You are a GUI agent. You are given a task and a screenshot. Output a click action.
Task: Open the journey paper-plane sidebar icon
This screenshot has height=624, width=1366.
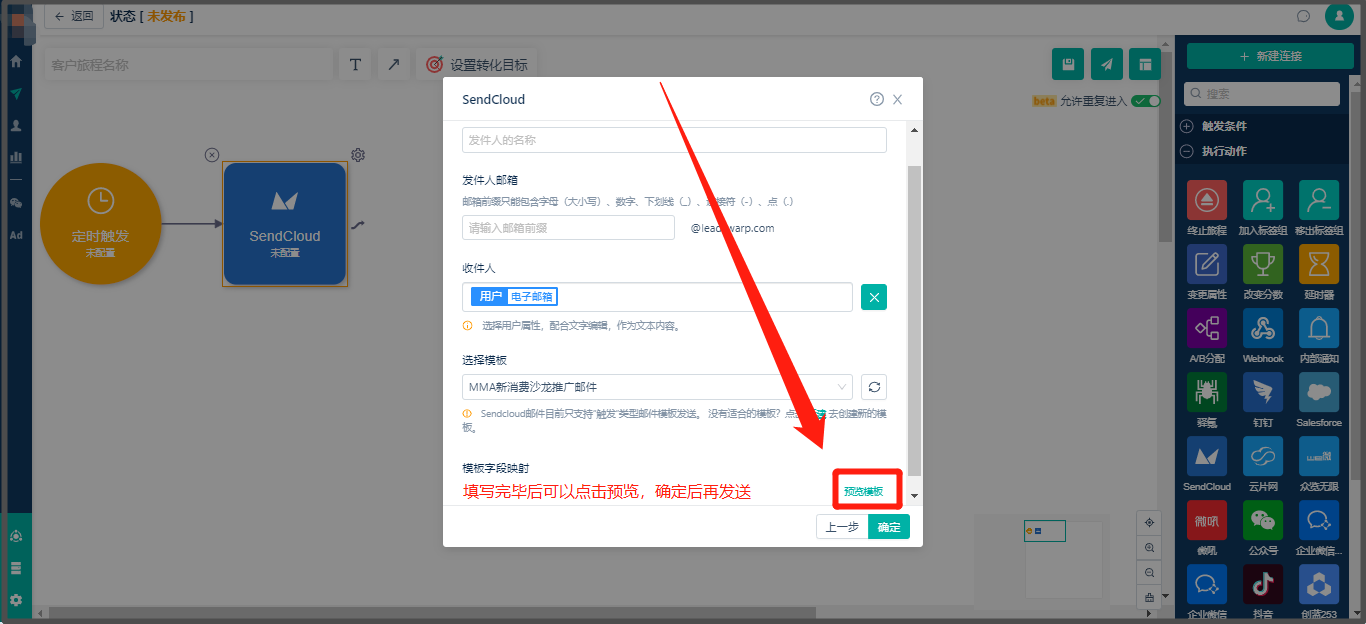click(16, 94)
